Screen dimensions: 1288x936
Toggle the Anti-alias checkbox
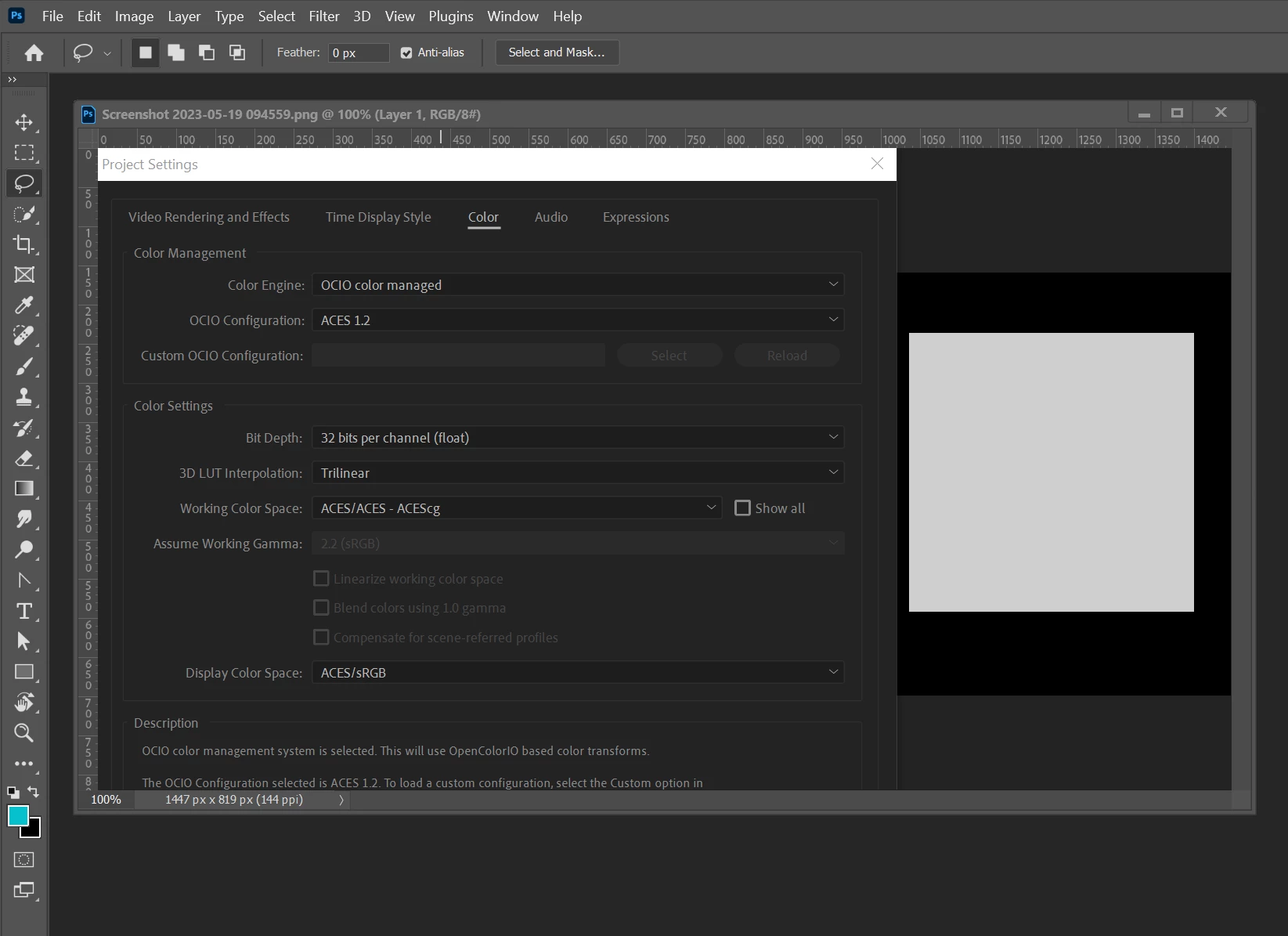coord(406,53)
